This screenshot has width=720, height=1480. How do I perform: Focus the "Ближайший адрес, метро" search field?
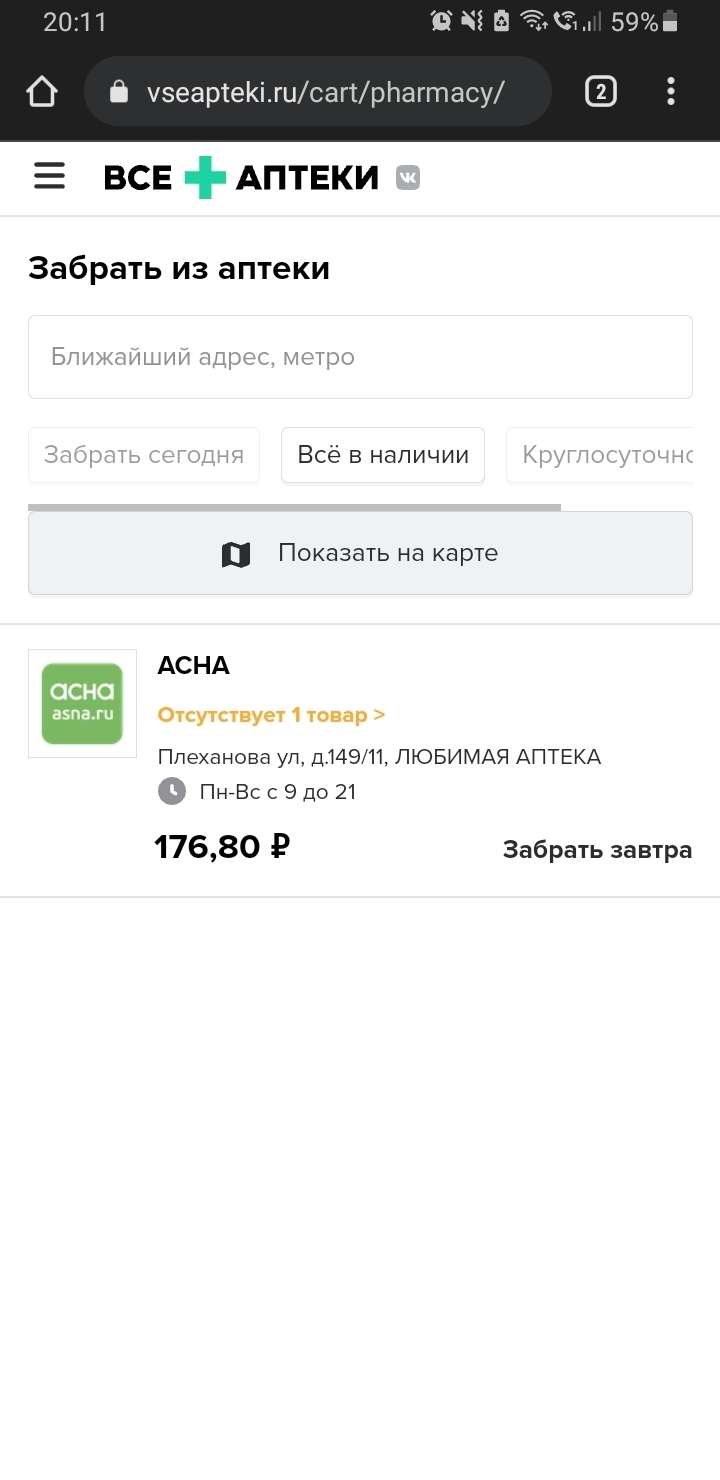click(360, 357)
